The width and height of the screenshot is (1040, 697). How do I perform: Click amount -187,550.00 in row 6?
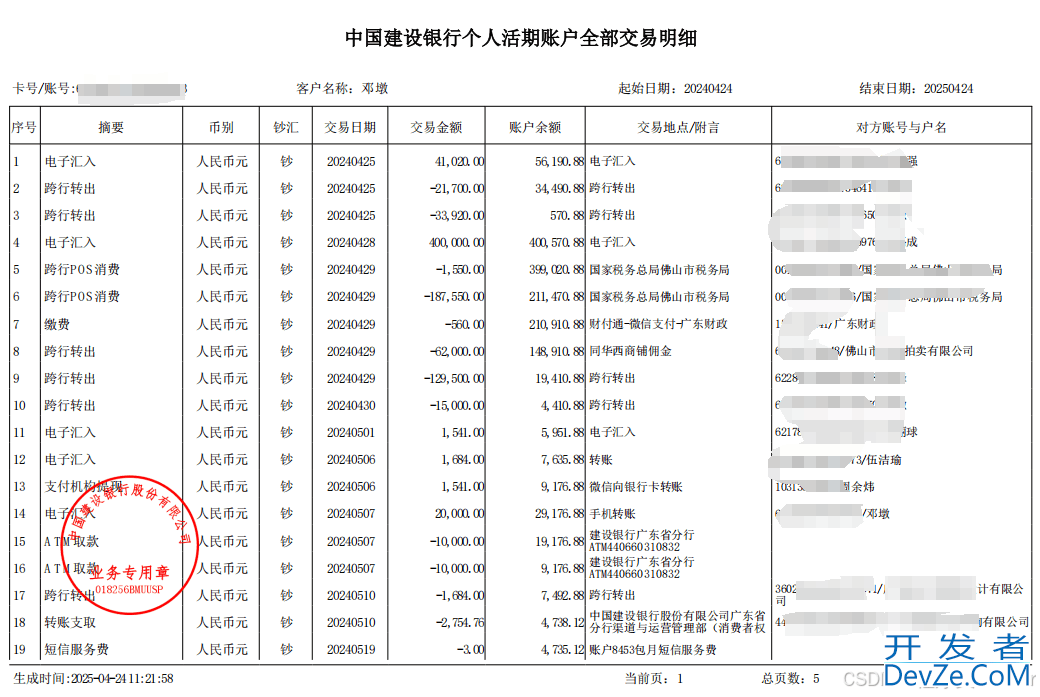click(454, 297)
